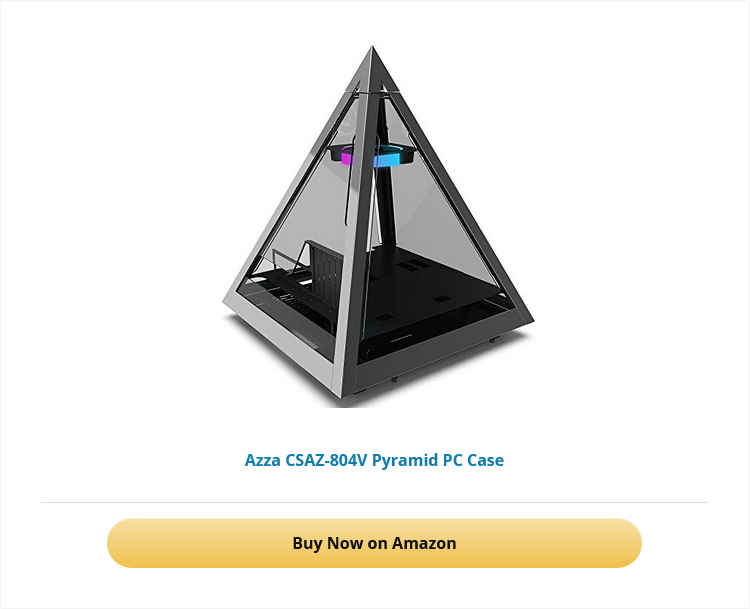Click the horizontal divider line below the title
Screen dimensions: 750x609
pyautogui.click(x=375, y=502)
